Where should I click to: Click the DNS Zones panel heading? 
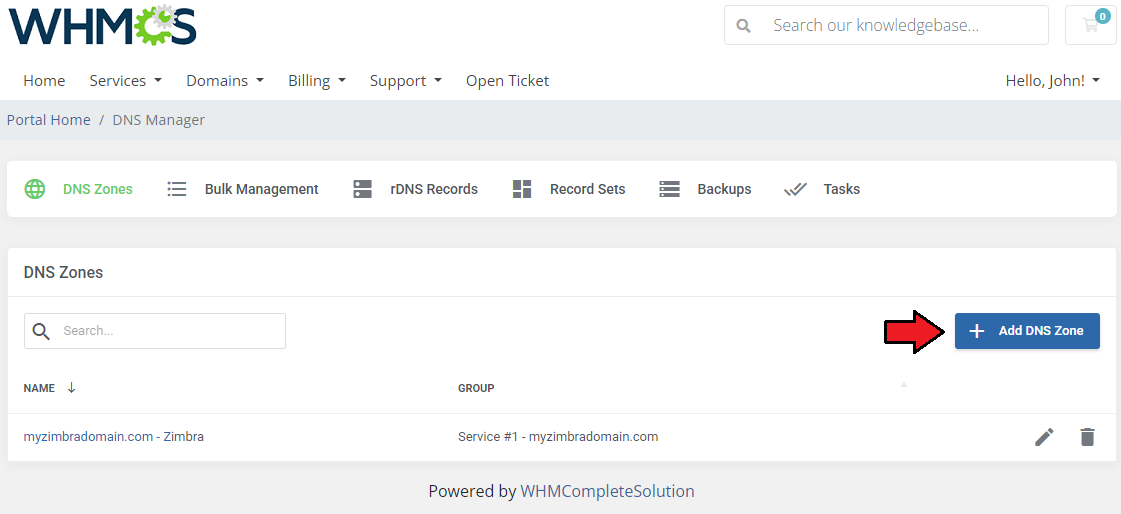click(64, 272)
